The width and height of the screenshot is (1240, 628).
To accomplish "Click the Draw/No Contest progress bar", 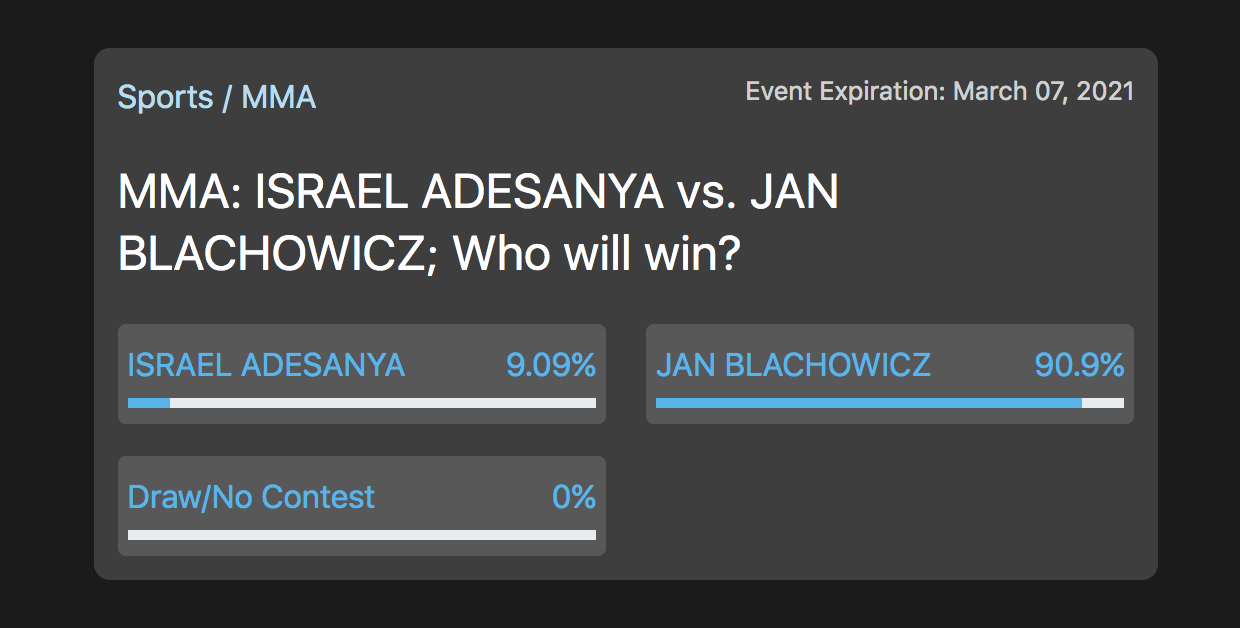I will tap(362, 535).
